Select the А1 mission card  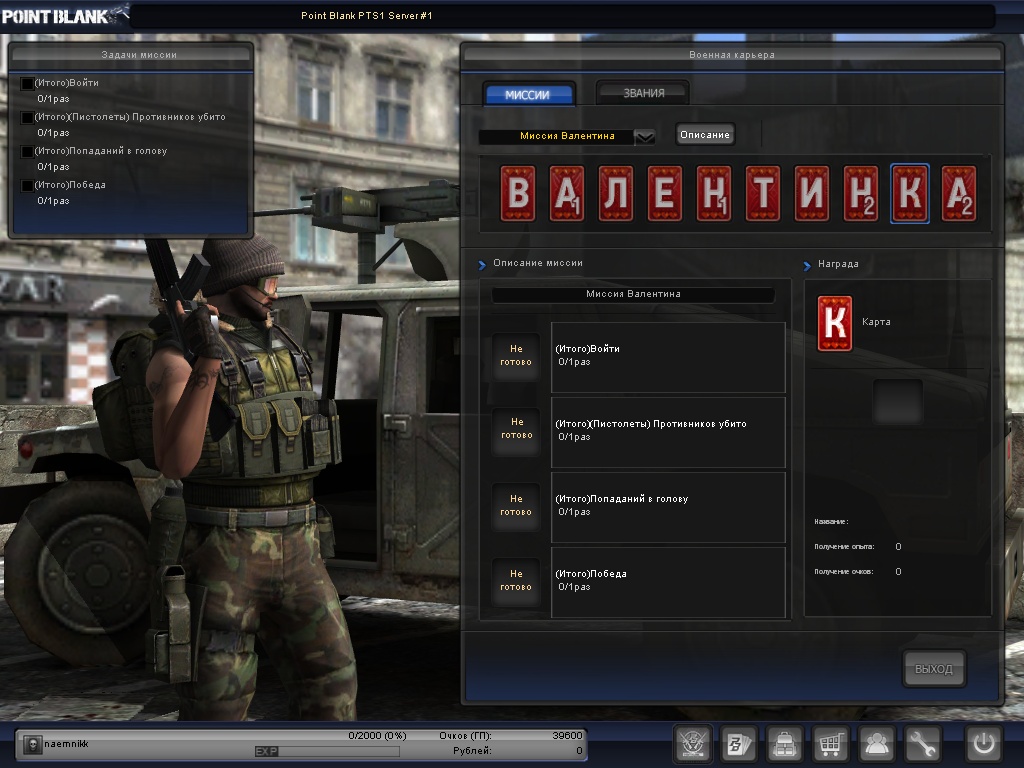[567, 193]
